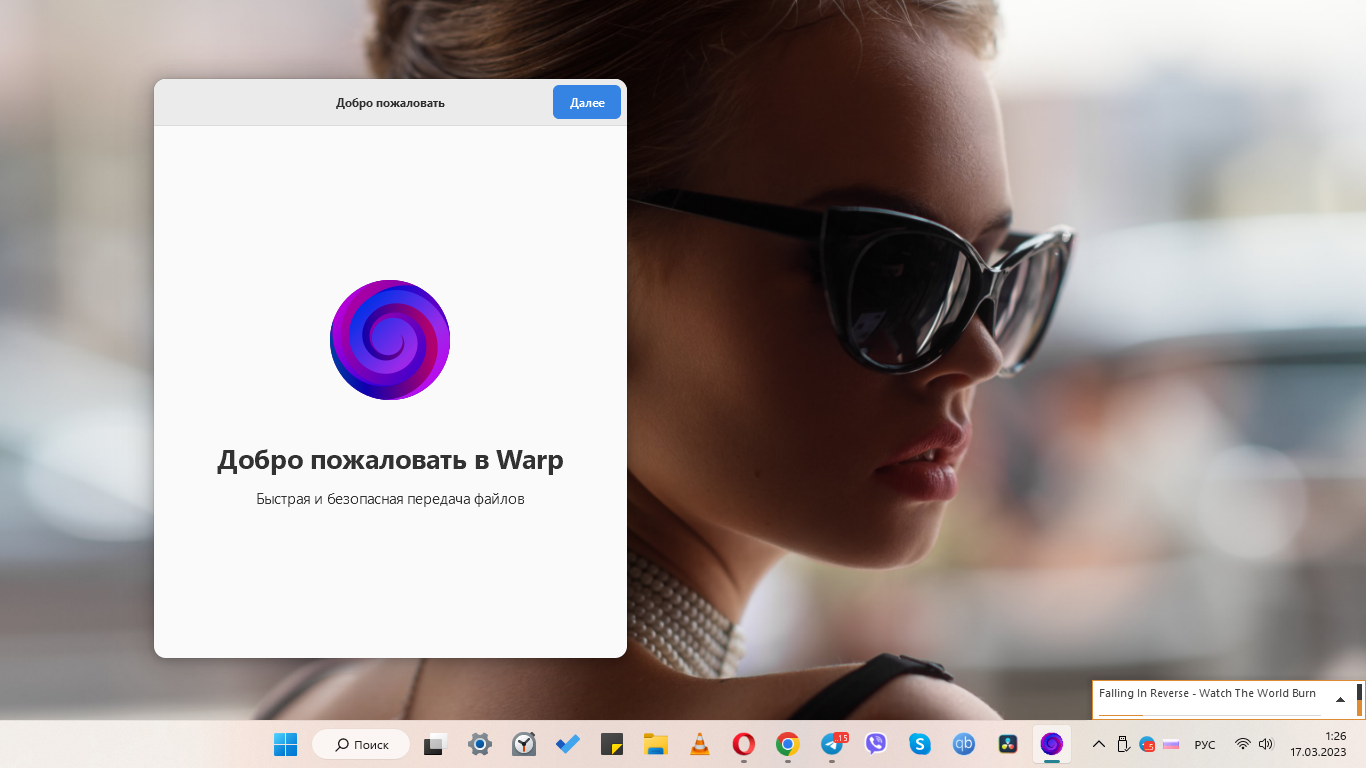Launch VLC media player from the taskbar

pos(700,744)
